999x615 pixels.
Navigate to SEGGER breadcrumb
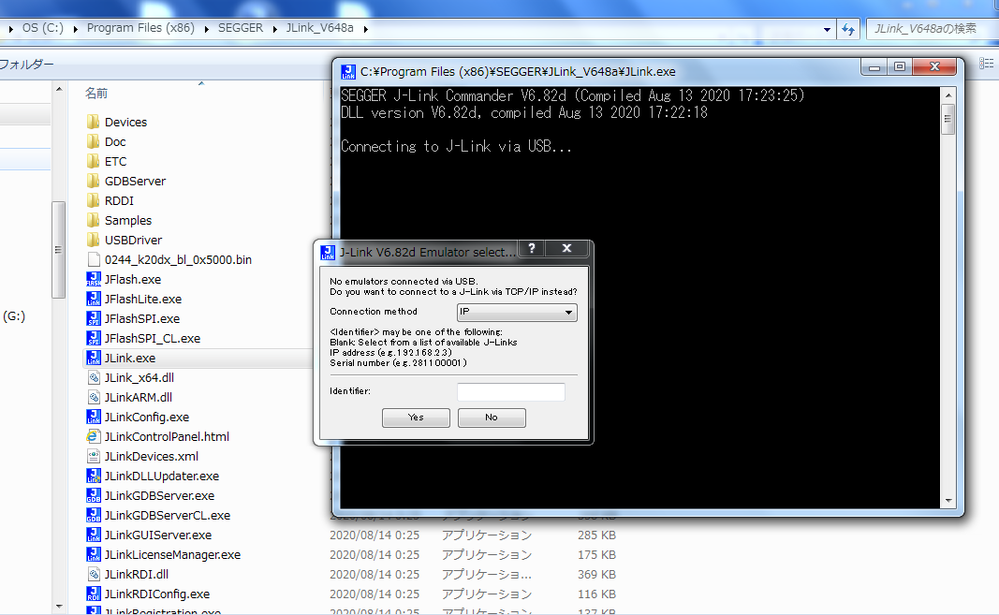[x=240, y=28]
